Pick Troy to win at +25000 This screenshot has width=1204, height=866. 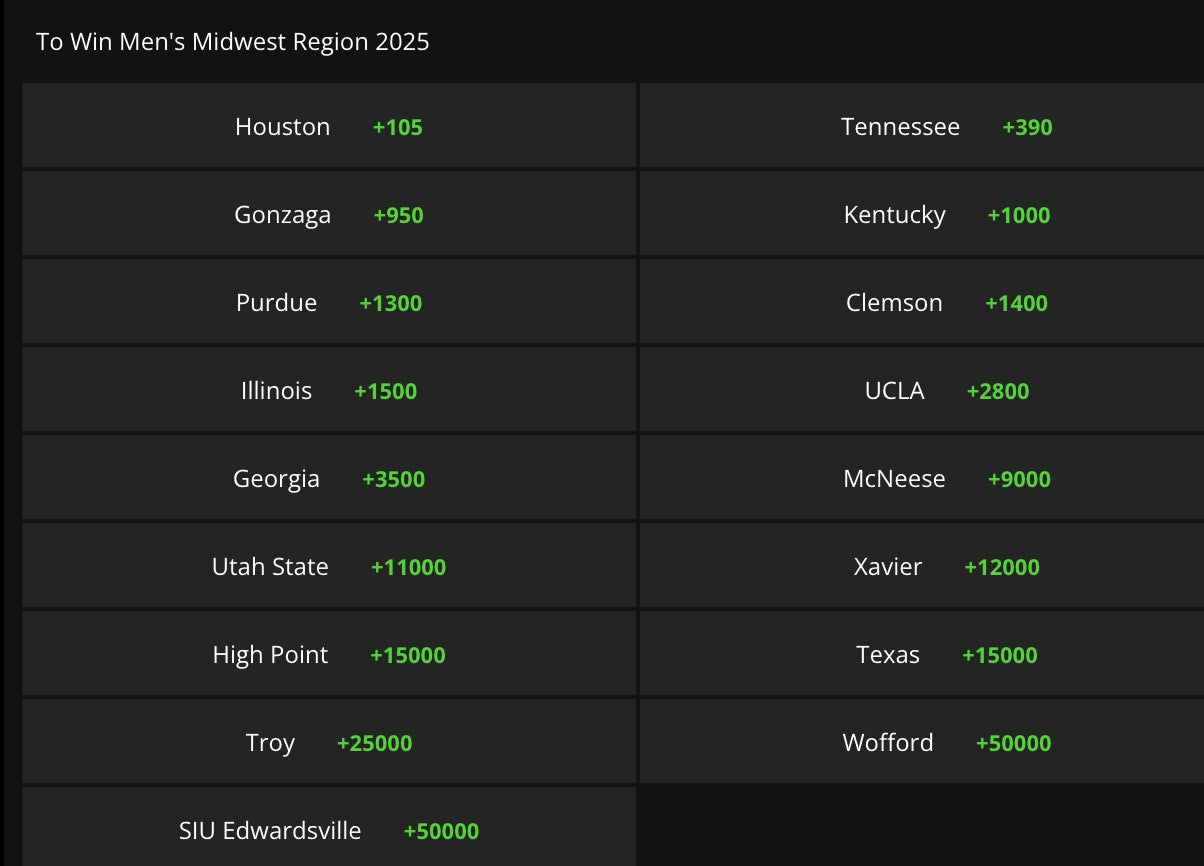[x=329, y=743]
